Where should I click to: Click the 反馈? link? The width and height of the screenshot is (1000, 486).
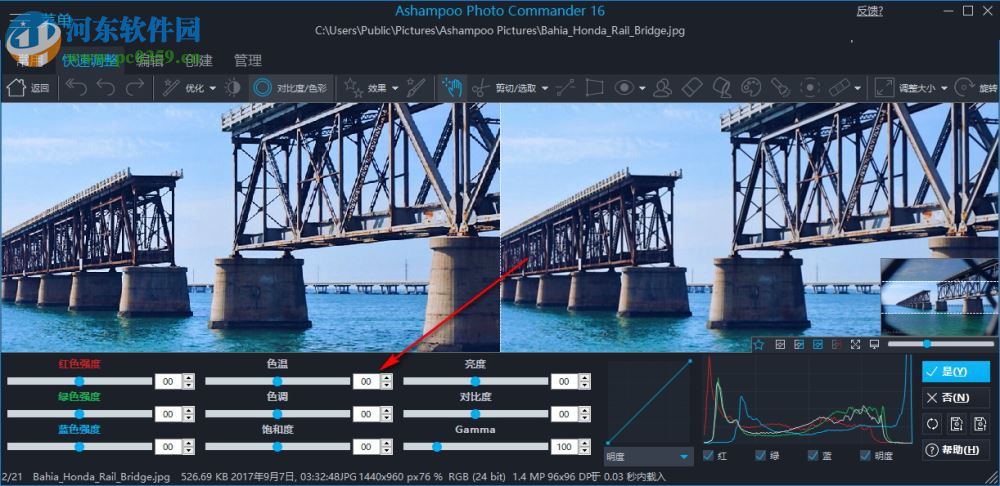(869, 11)
